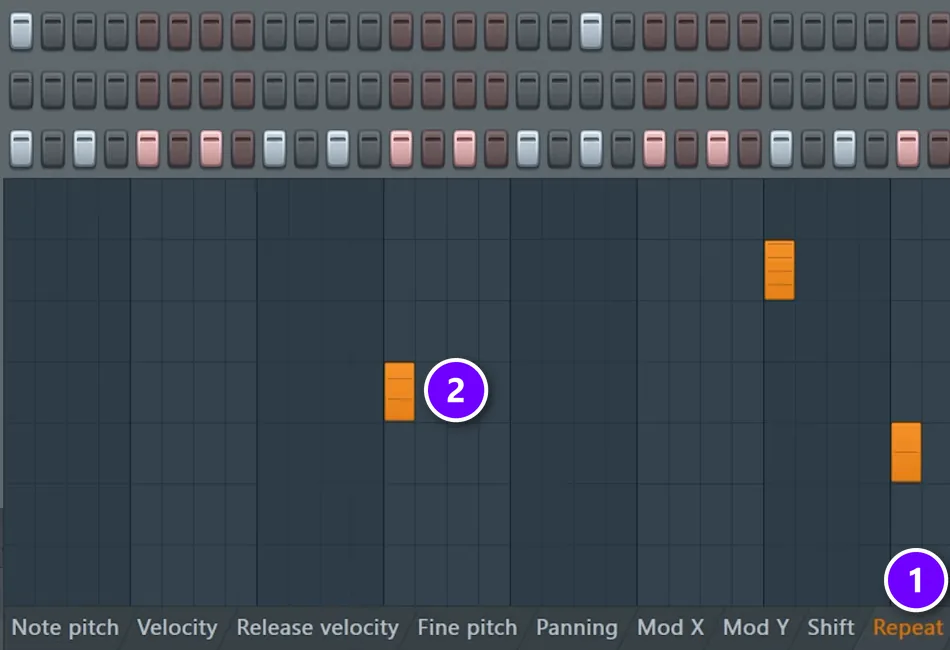Enable step 21 in the middle row
The image size is (950, 650).
[654, 90]
